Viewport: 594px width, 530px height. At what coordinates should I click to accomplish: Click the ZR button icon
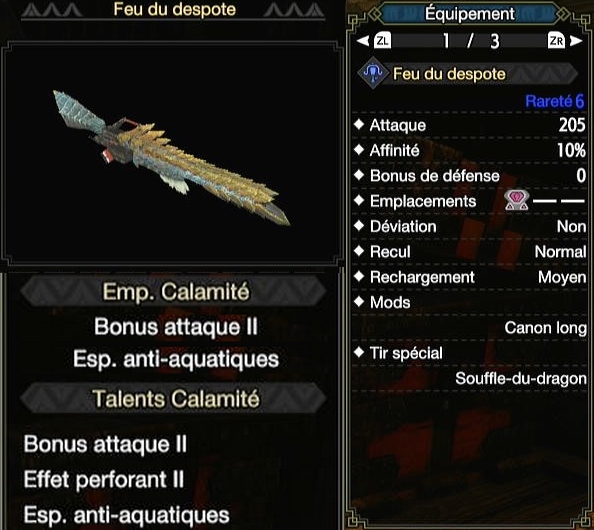(x=556, y=41)
